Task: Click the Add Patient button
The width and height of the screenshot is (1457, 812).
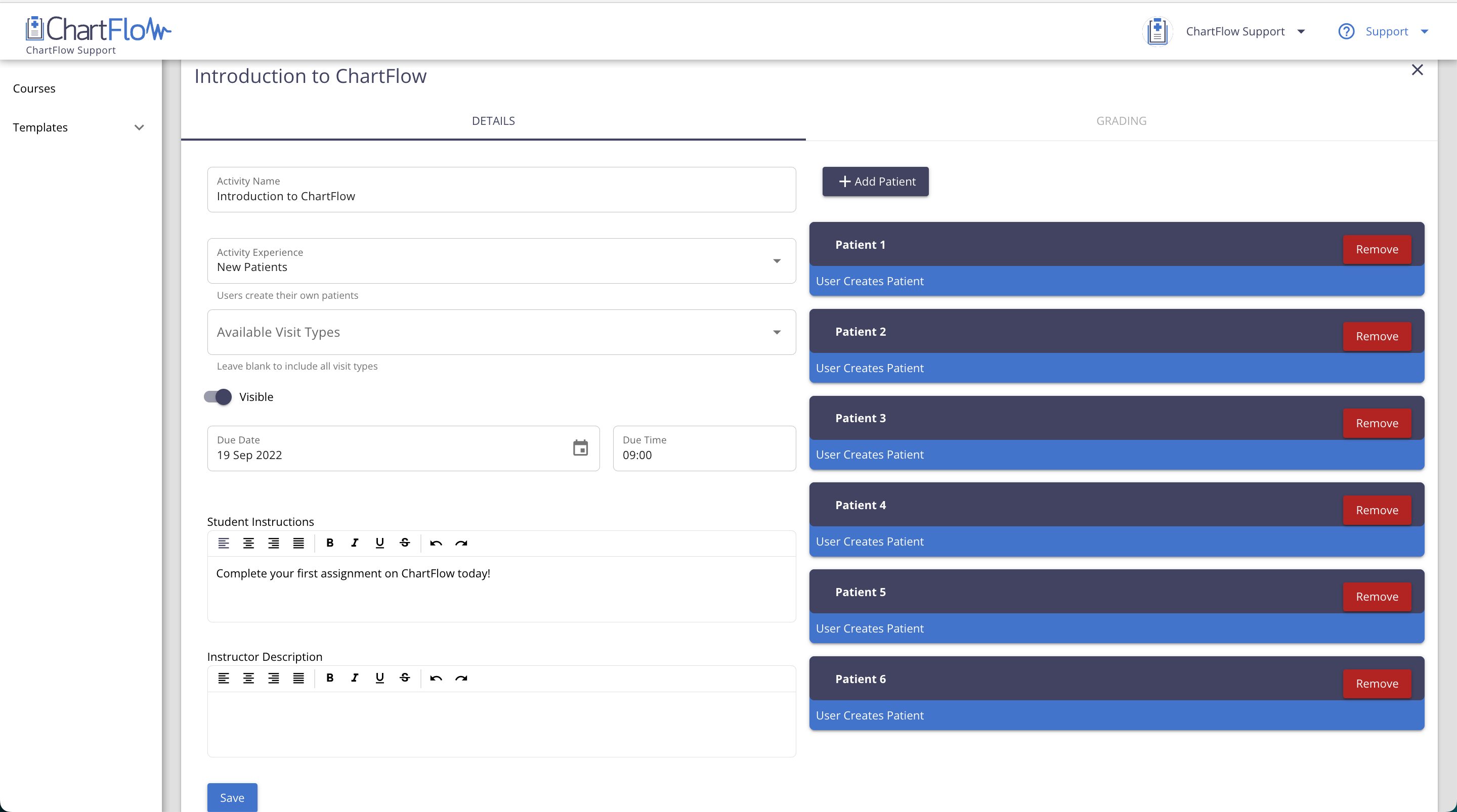Action: pos(875,182)
